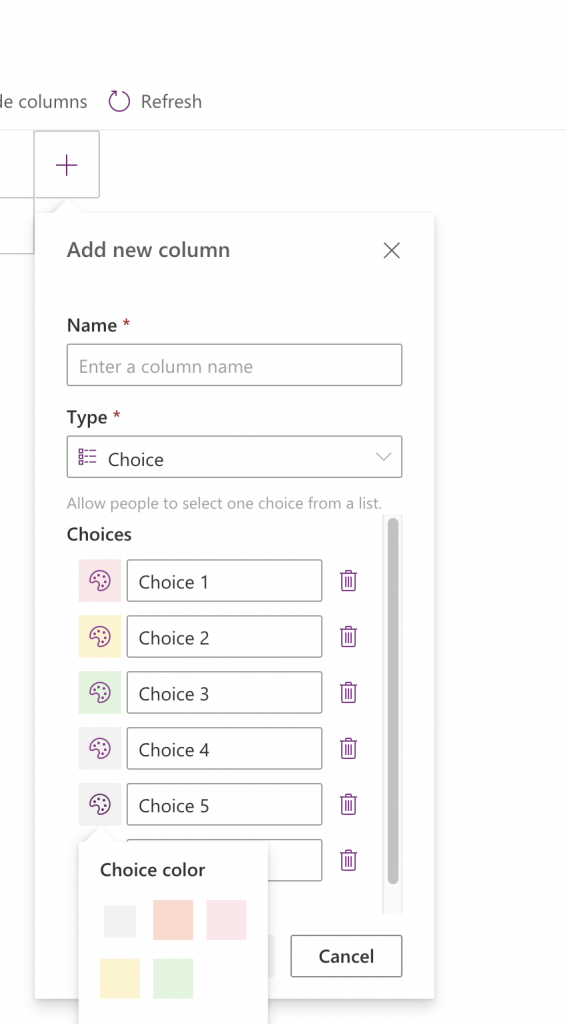Screen dimensions: 565x1024
Task: Click the Type dropdown chevron arrow
Action: coord(383,457)
